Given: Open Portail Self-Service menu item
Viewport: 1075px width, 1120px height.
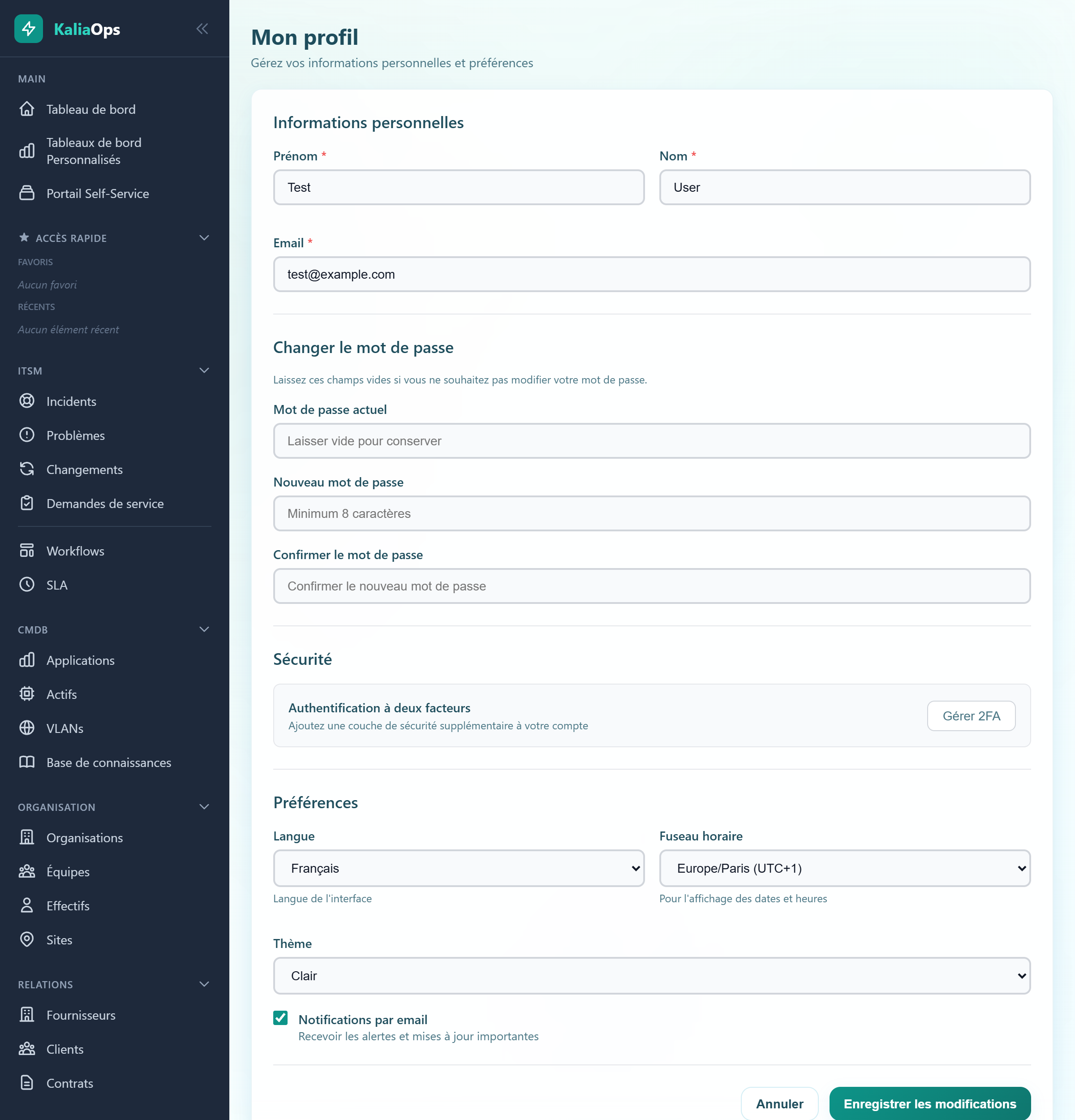Looking at the screenshot, I should click(x=98, y=194).
